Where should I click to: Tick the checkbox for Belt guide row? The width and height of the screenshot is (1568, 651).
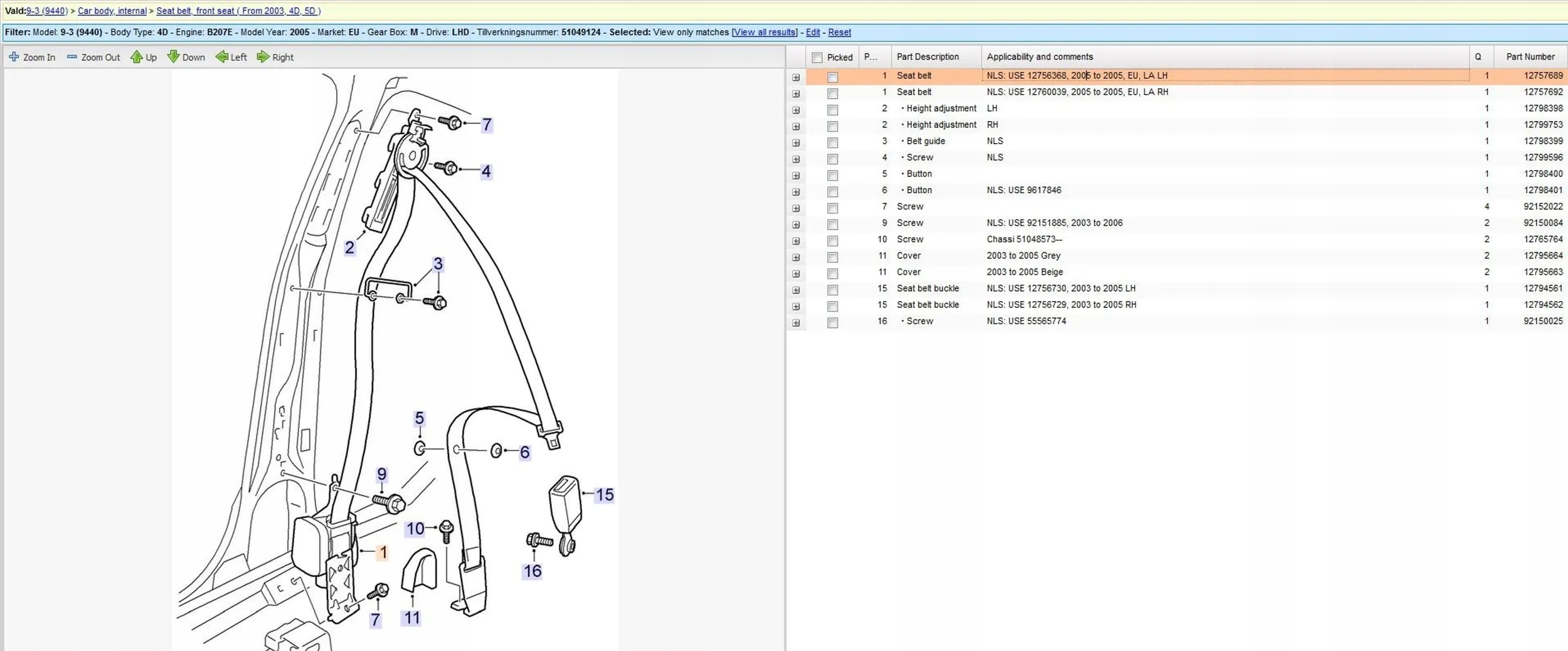pos(832,142)
